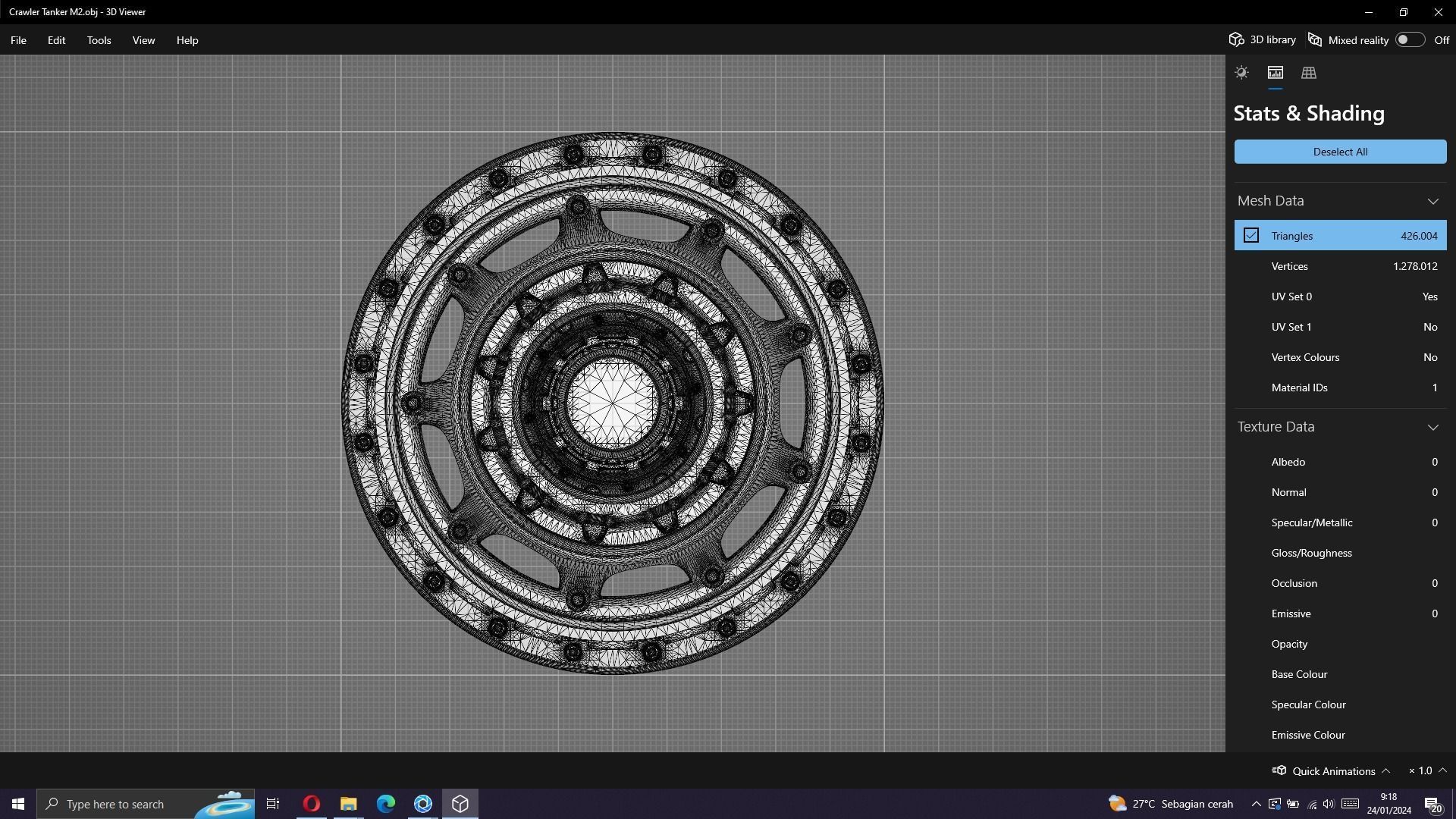The width and height of the screenshot is (1456, 819).
Task: Select the Normal texture row
Action: [1340, 492]
